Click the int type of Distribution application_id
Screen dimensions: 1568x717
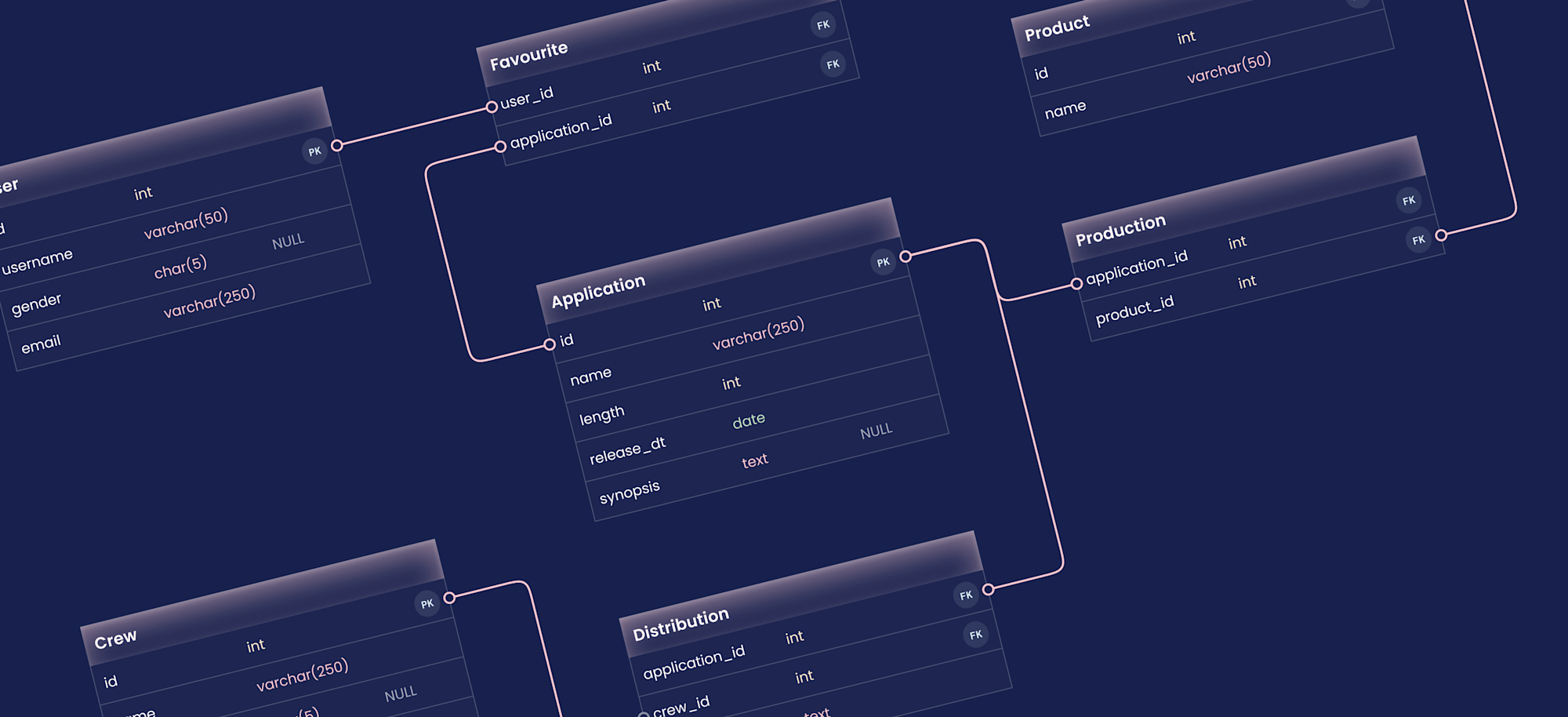(x=794, y=637)
